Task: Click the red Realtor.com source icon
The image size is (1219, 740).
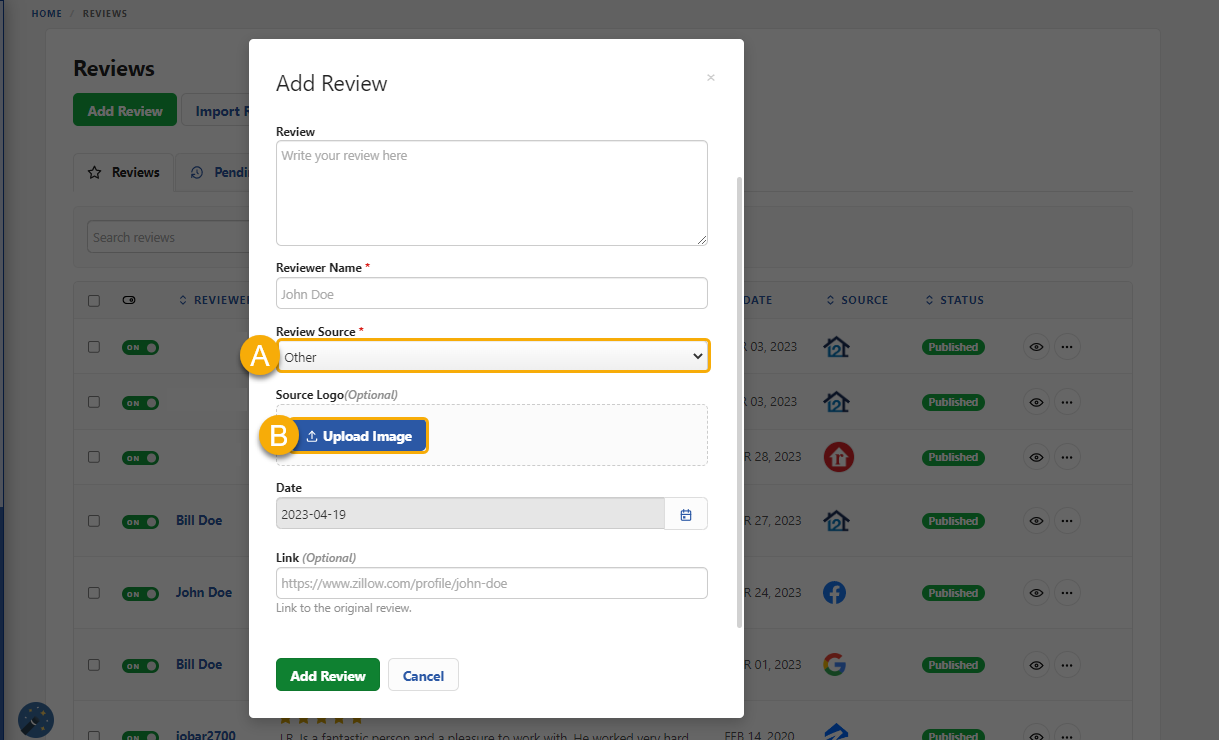Action: pyautogui.click(x=836, y=457)
